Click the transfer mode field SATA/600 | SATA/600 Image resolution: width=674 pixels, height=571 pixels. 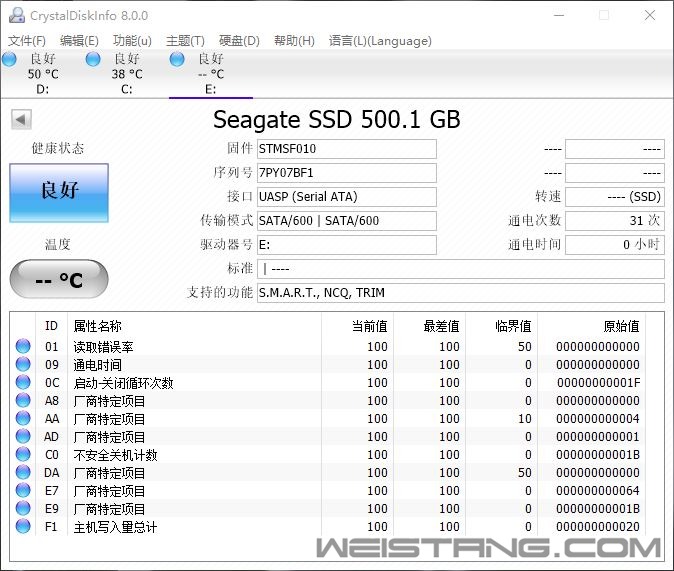click(x=347, y=221)
